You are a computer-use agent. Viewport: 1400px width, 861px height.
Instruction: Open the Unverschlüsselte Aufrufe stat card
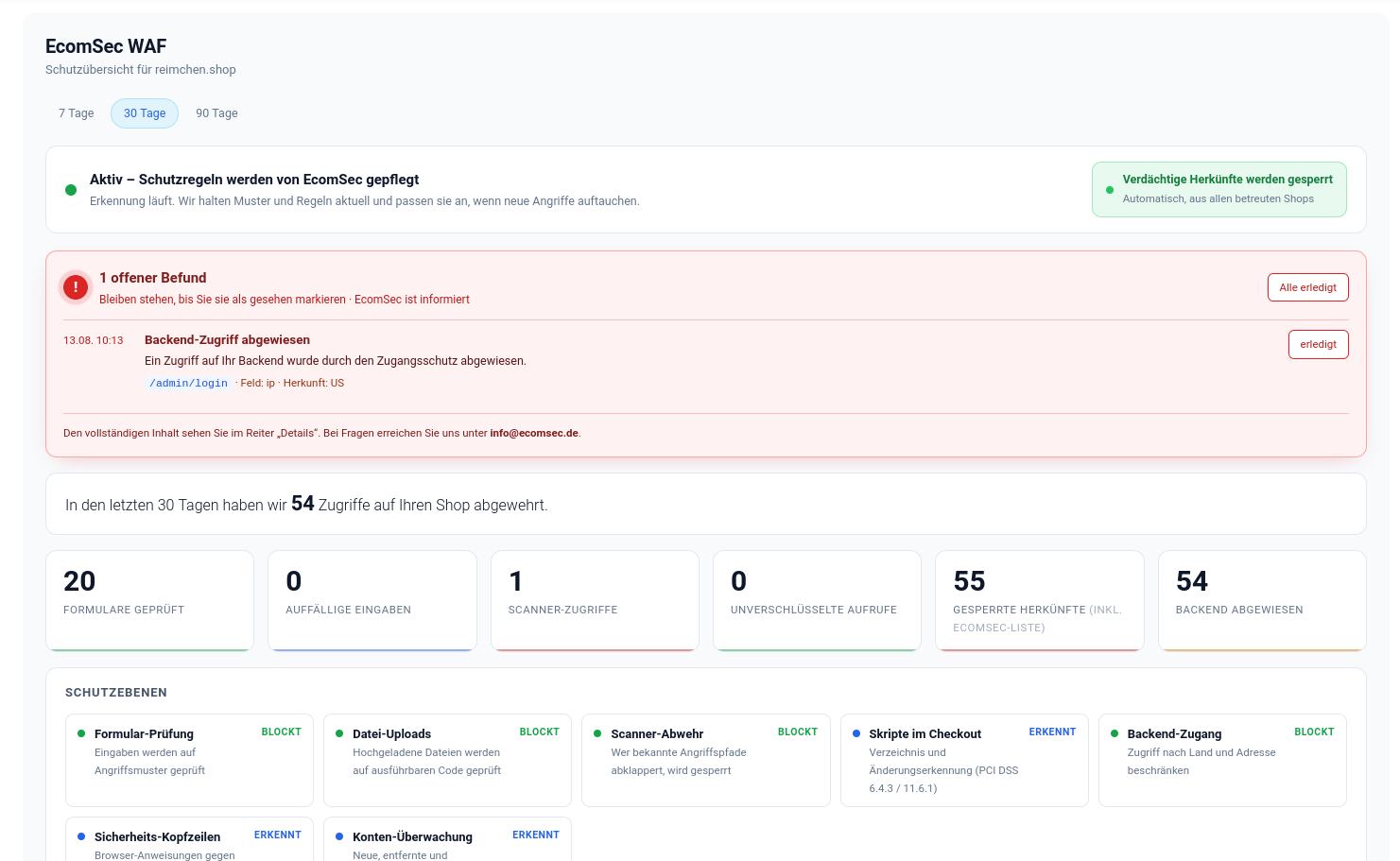click(x=817, y=601)
